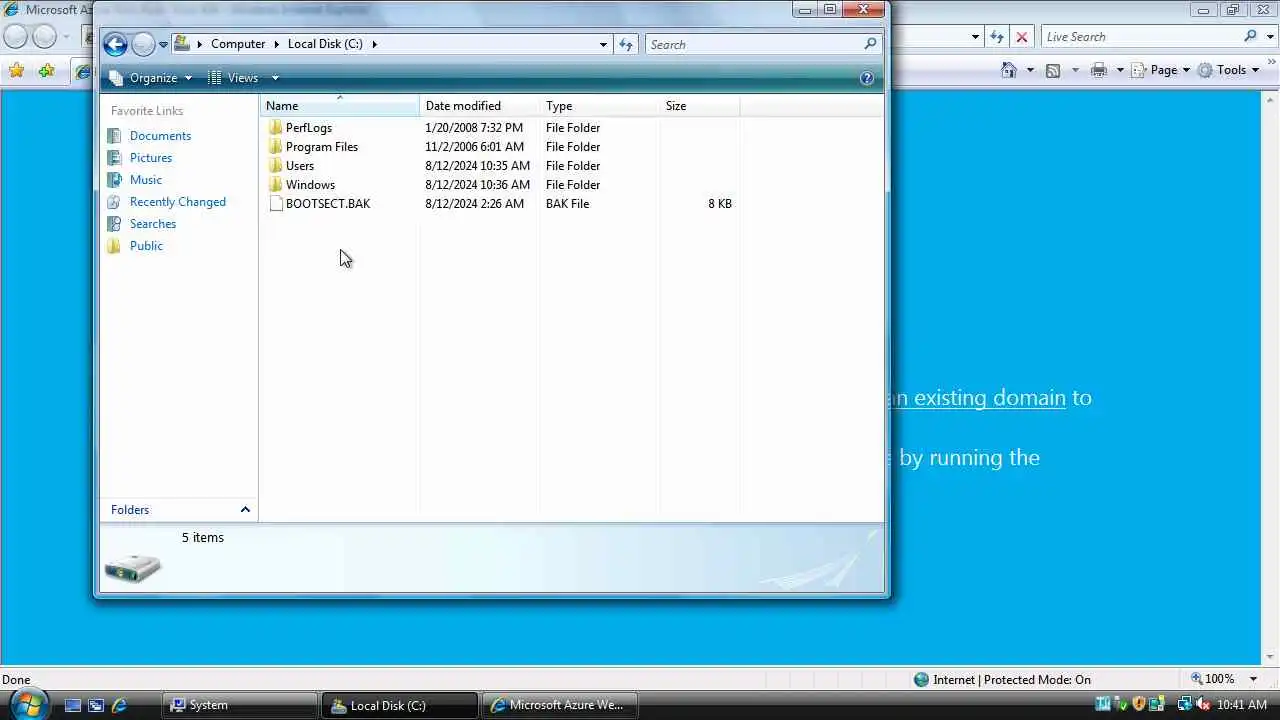Switch to the Microsoft Azure taskbar button
The height and width of the screenshot is (720, 1280).
[559, 705]
